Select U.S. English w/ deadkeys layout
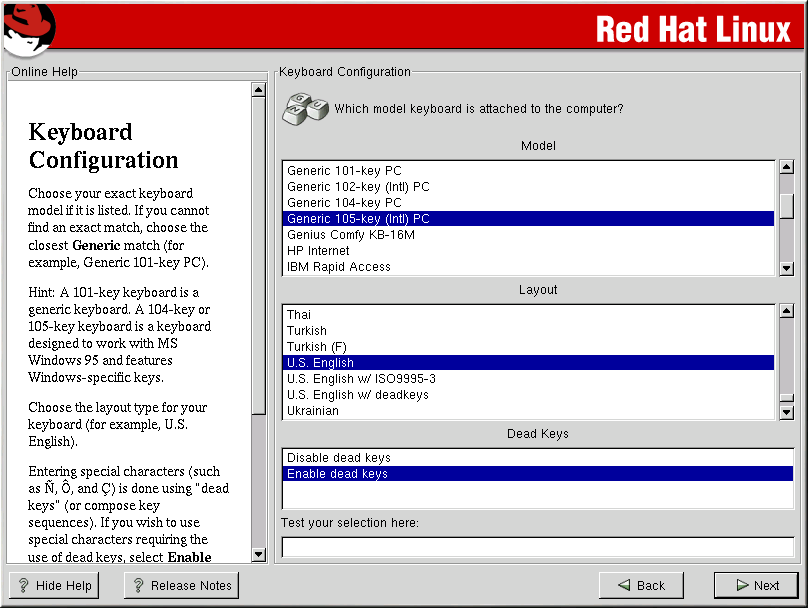Viewport: 808px width, 608px height. coord(358,395)
